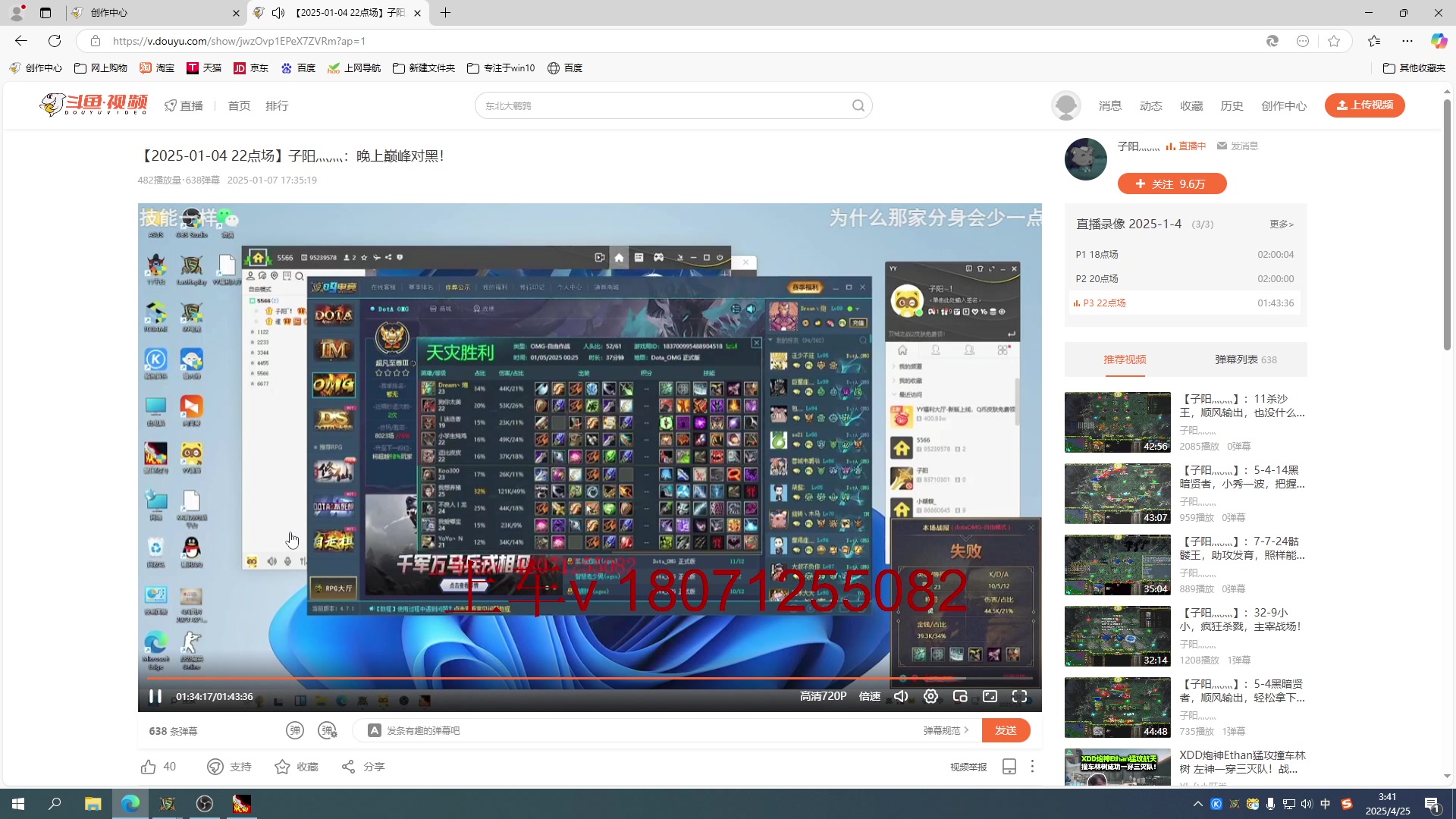1456x819 pixels.
Task: Reload the browser page
Action: [55, 41]
